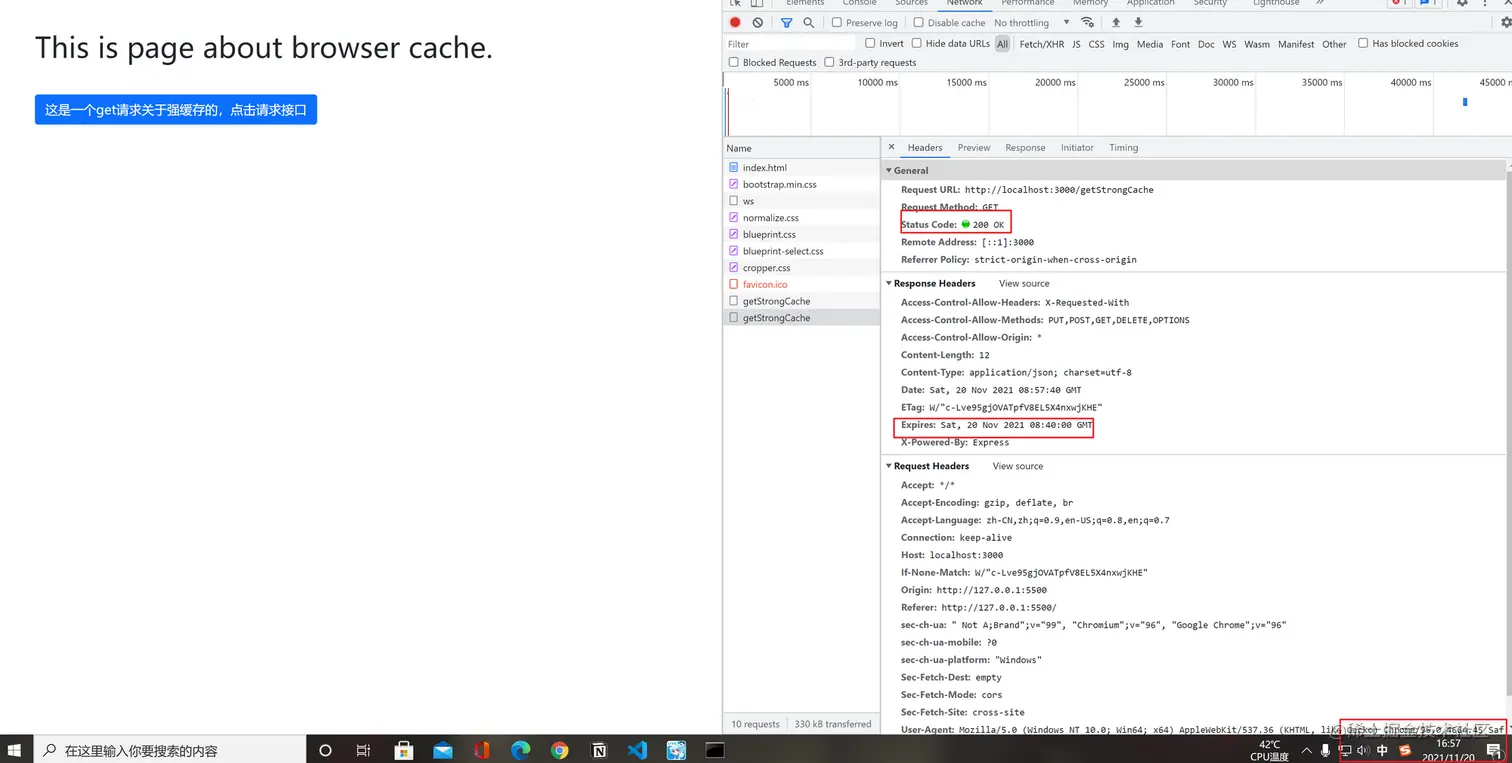Image resolution: width=1512 pixels, height=763 pixels.
Task: Open Visual Studio Code from taskbar
Action: point(638,750)
